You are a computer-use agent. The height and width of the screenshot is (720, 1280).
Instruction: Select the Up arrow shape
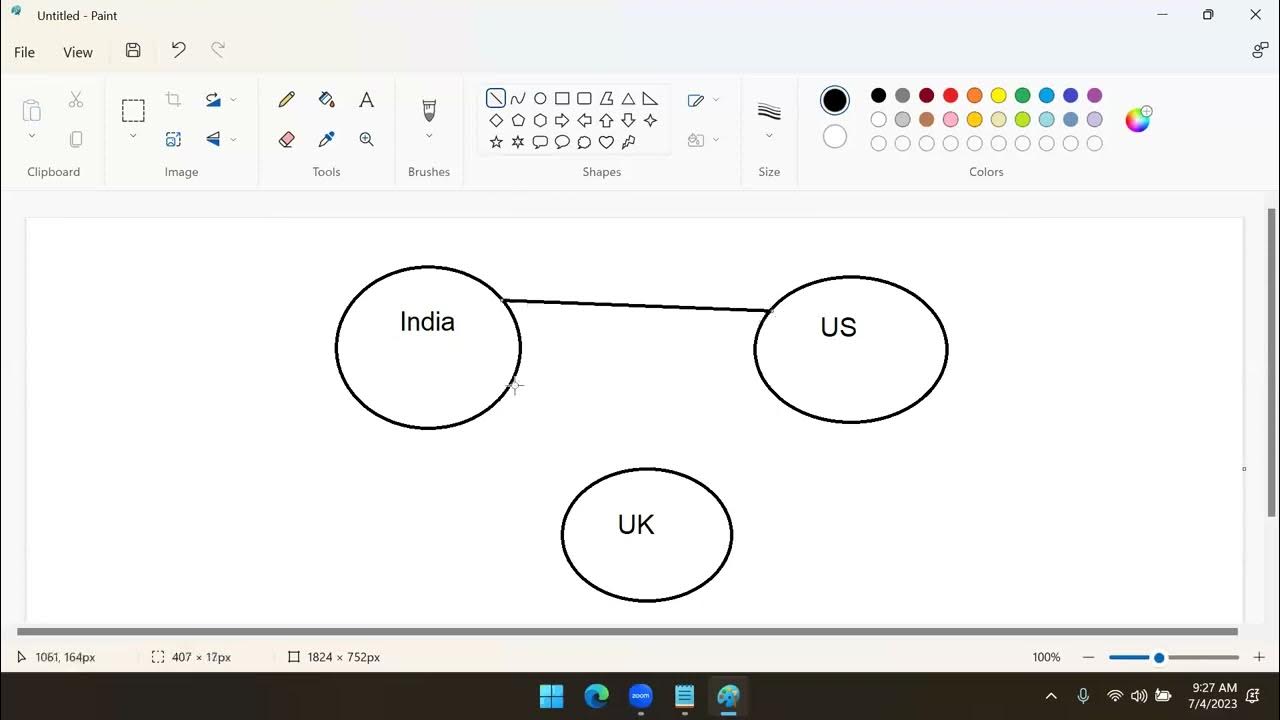click(x=606, y=120)
